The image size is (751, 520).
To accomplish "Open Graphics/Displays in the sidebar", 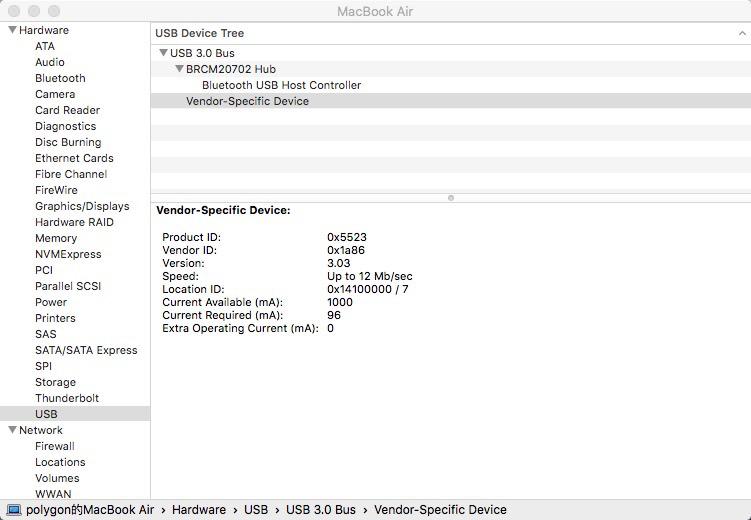I will (82, 206).
